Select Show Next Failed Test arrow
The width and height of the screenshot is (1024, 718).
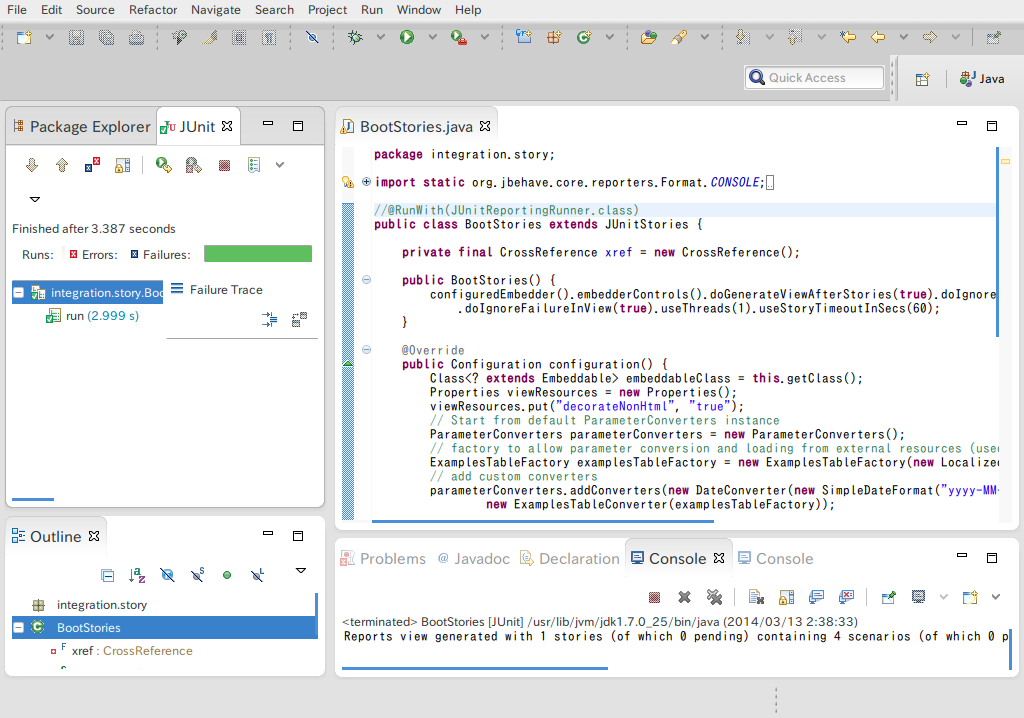point(32,166)
